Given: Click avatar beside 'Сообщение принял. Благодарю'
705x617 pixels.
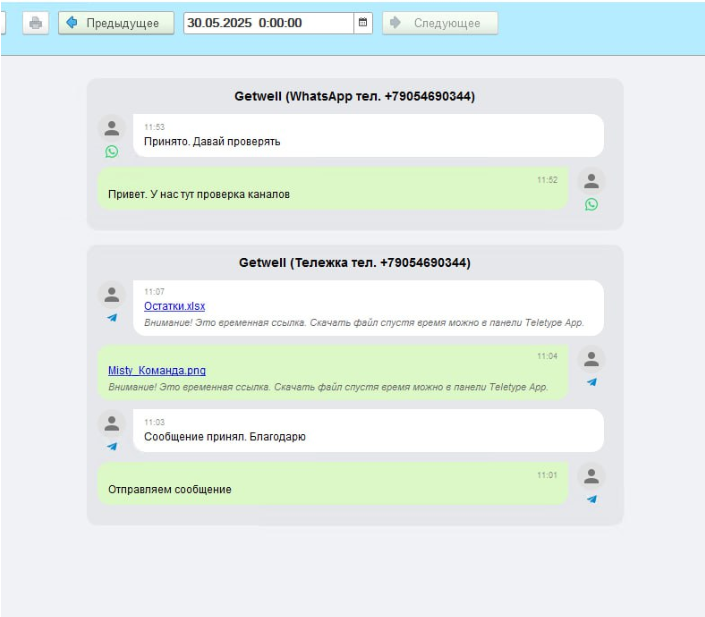Looking at the screenshot, I should click(112, 424).
